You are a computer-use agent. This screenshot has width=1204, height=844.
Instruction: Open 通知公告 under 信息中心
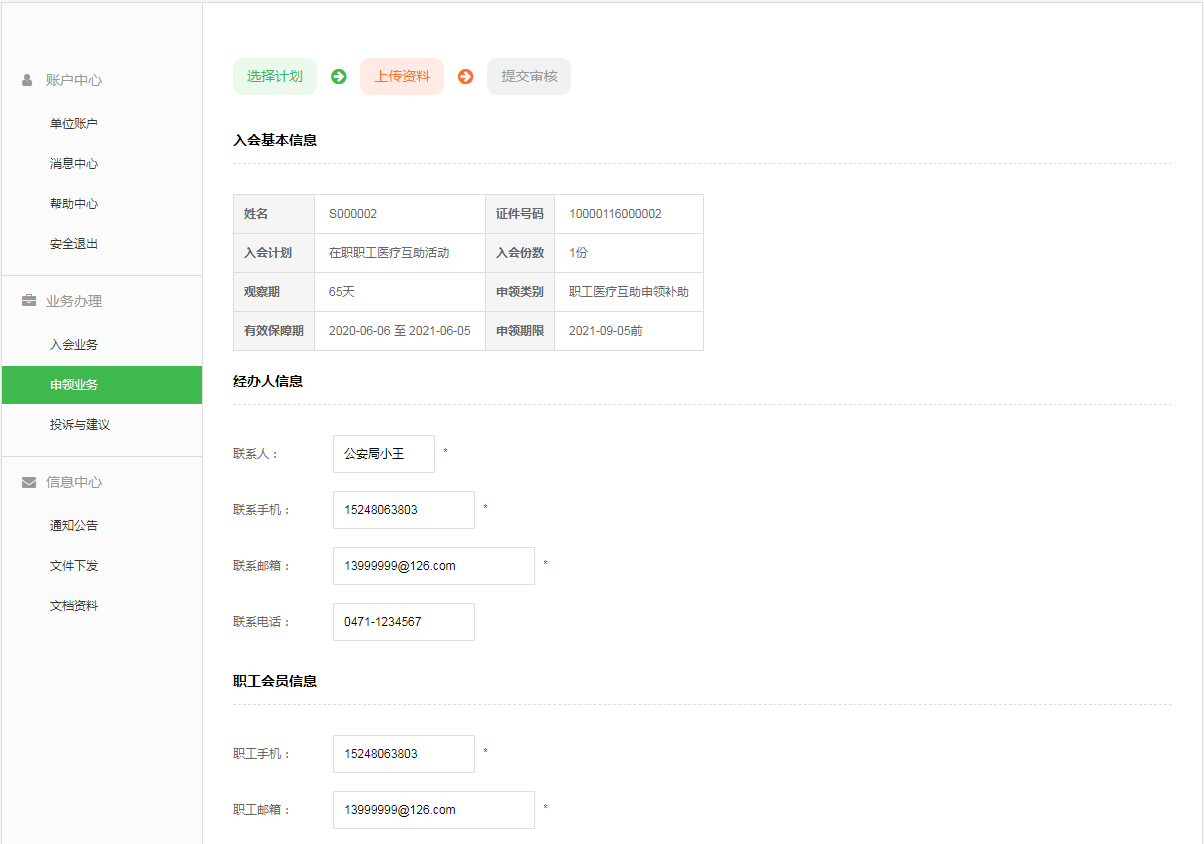point(74,526)
